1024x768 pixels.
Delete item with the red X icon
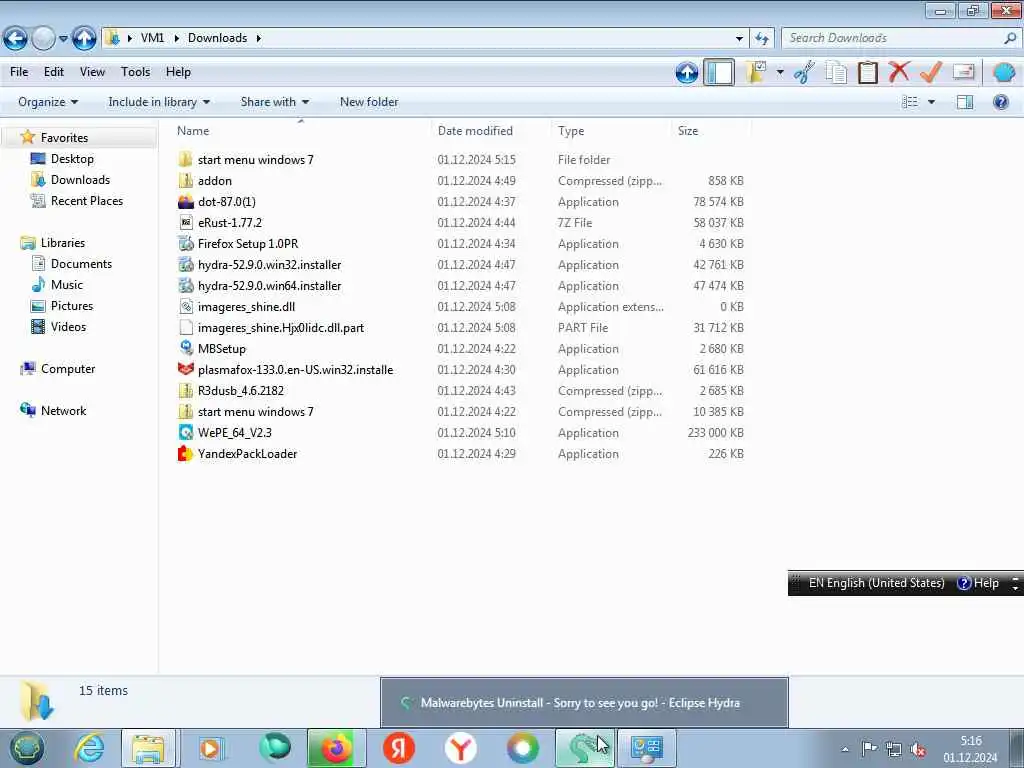click(899, 72)
